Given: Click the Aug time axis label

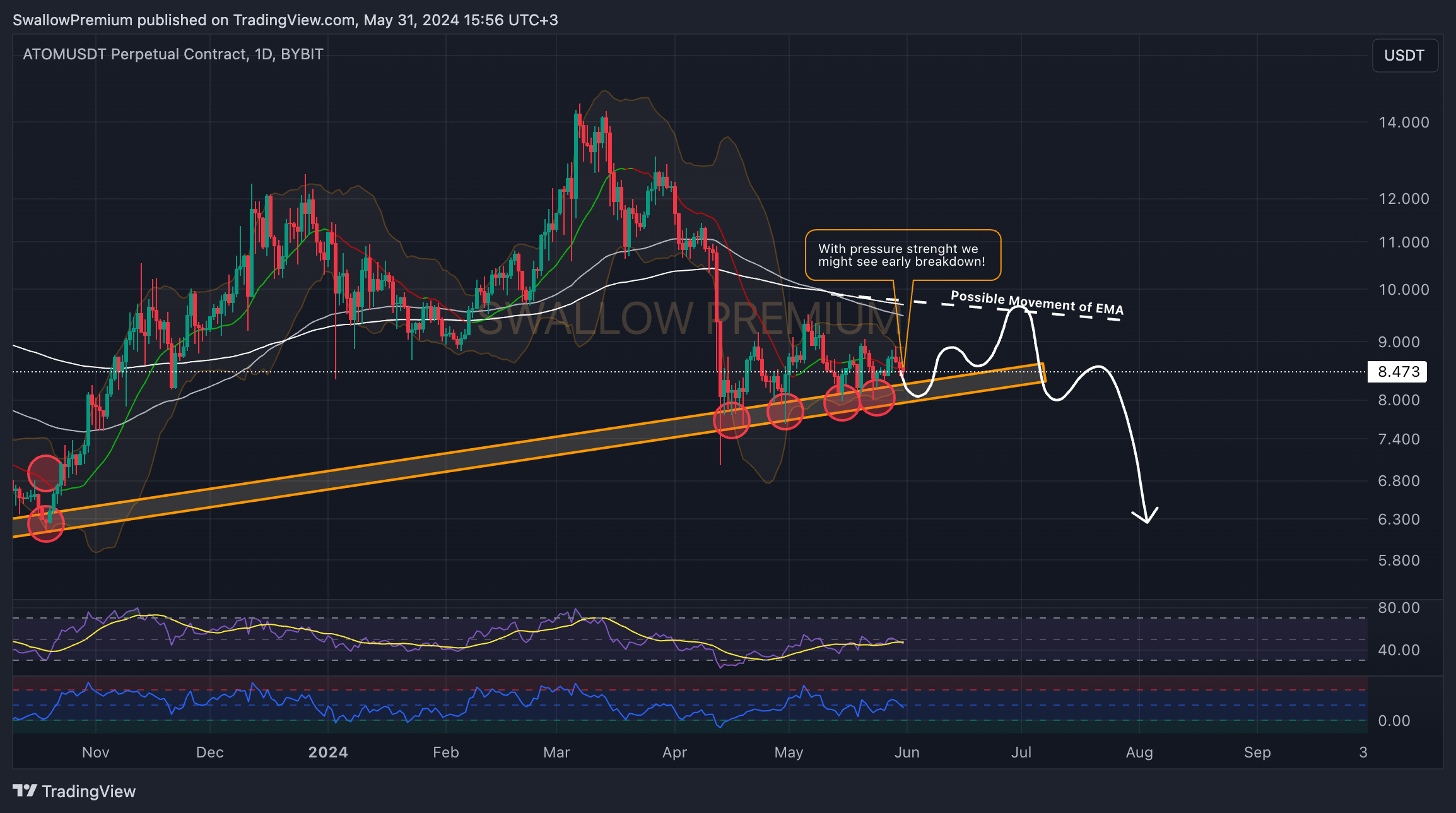Looking at the screenshot, I should (x=1139, y=752).
